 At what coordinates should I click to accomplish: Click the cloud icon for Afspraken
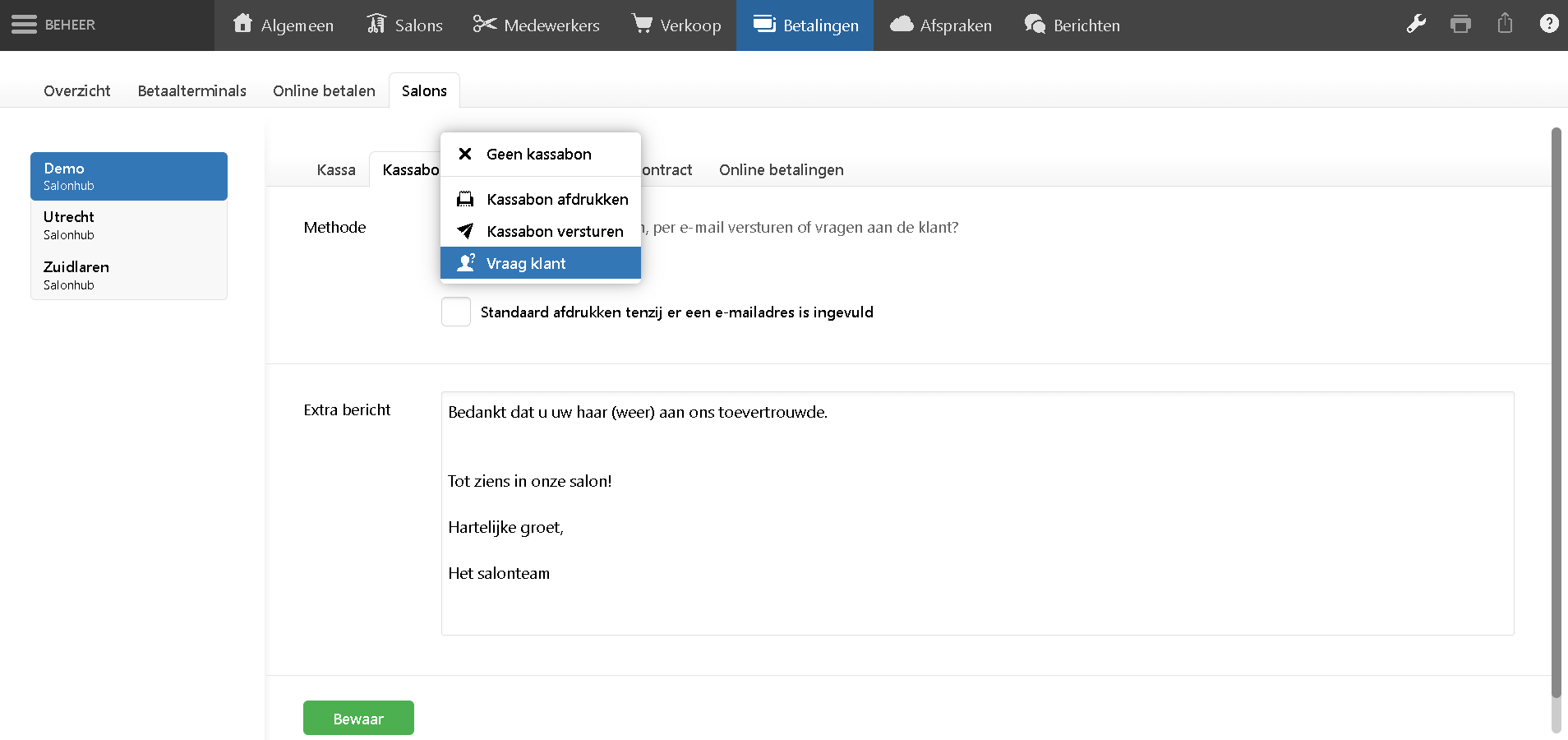pyautogui.click(x=902, y=24)
